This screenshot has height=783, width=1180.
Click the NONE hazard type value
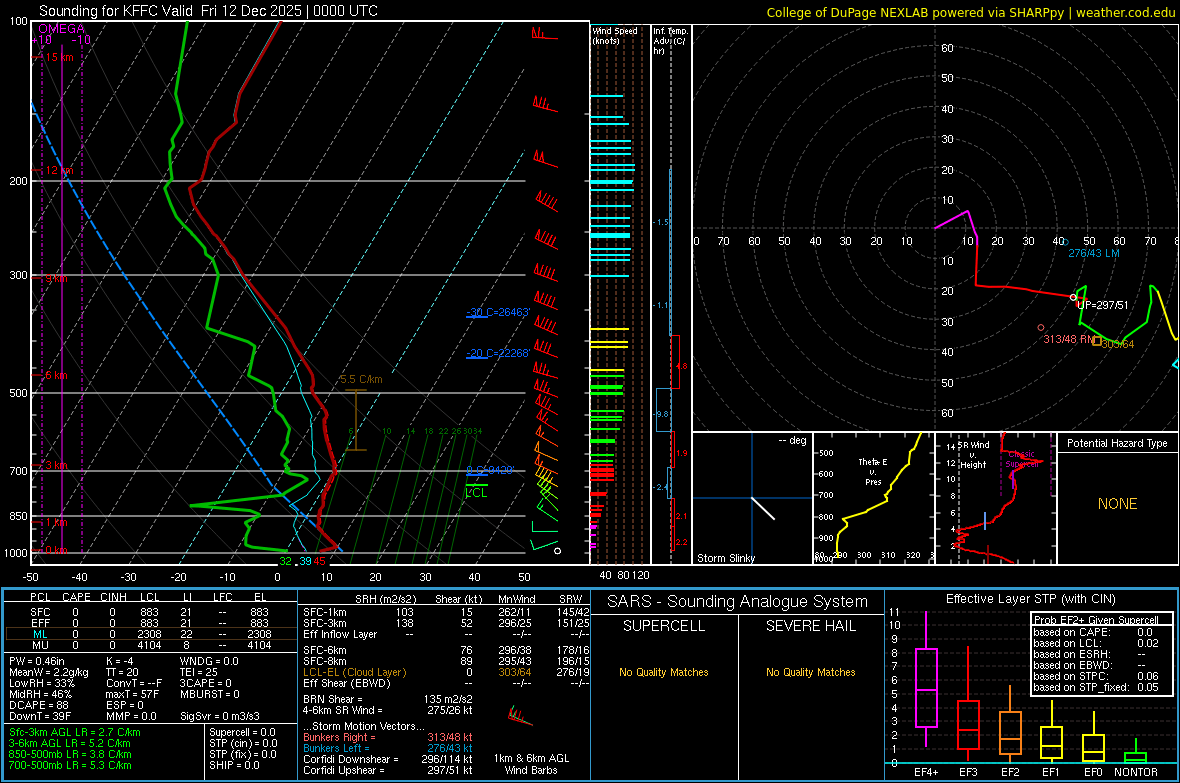coord(1118,504)
